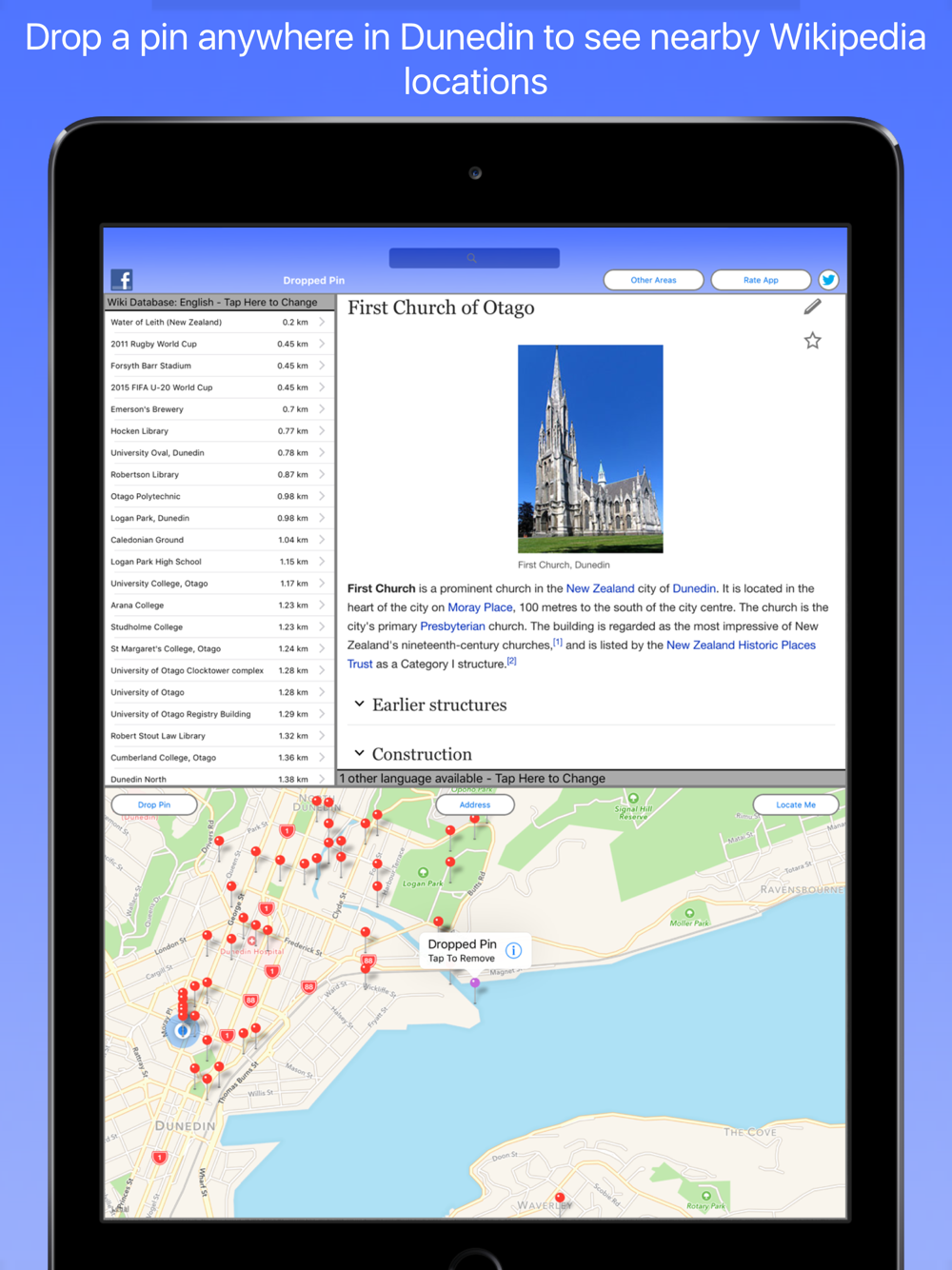The height and width of the screenshot is (1270, 952).
Task: Tap the chevron on the Otago Polytechnic row
Action: click(322, 496)
